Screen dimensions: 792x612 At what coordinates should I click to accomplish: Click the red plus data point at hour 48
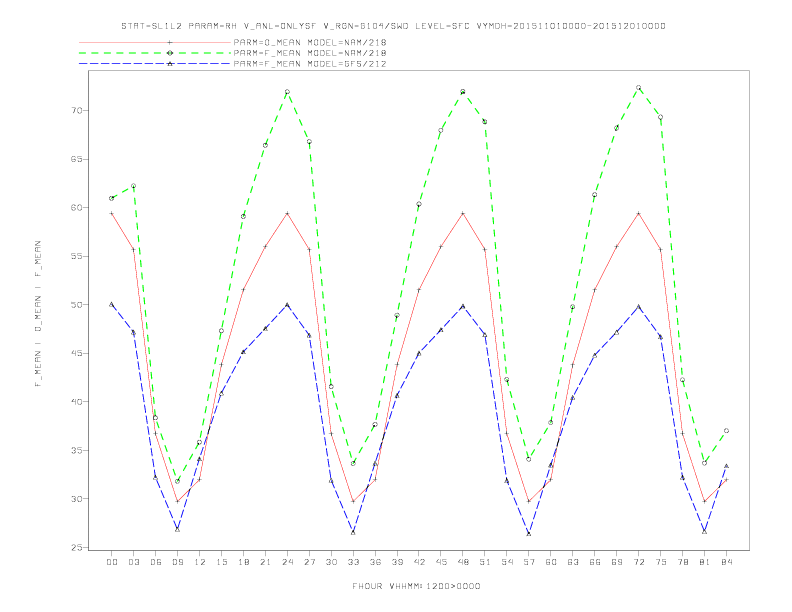pos(463,214)
